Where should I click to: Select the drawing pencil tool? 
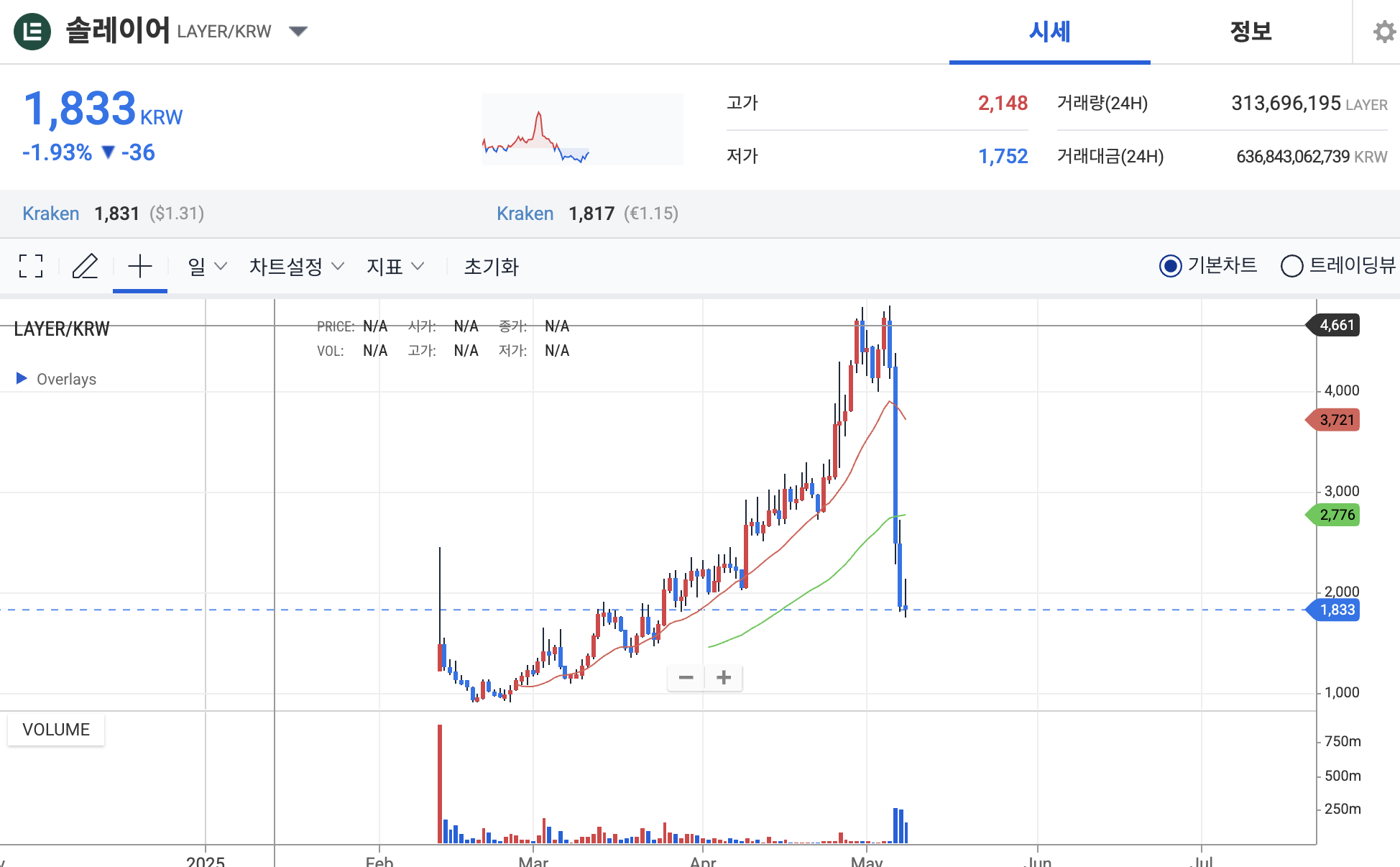click(x=86, y=266)
